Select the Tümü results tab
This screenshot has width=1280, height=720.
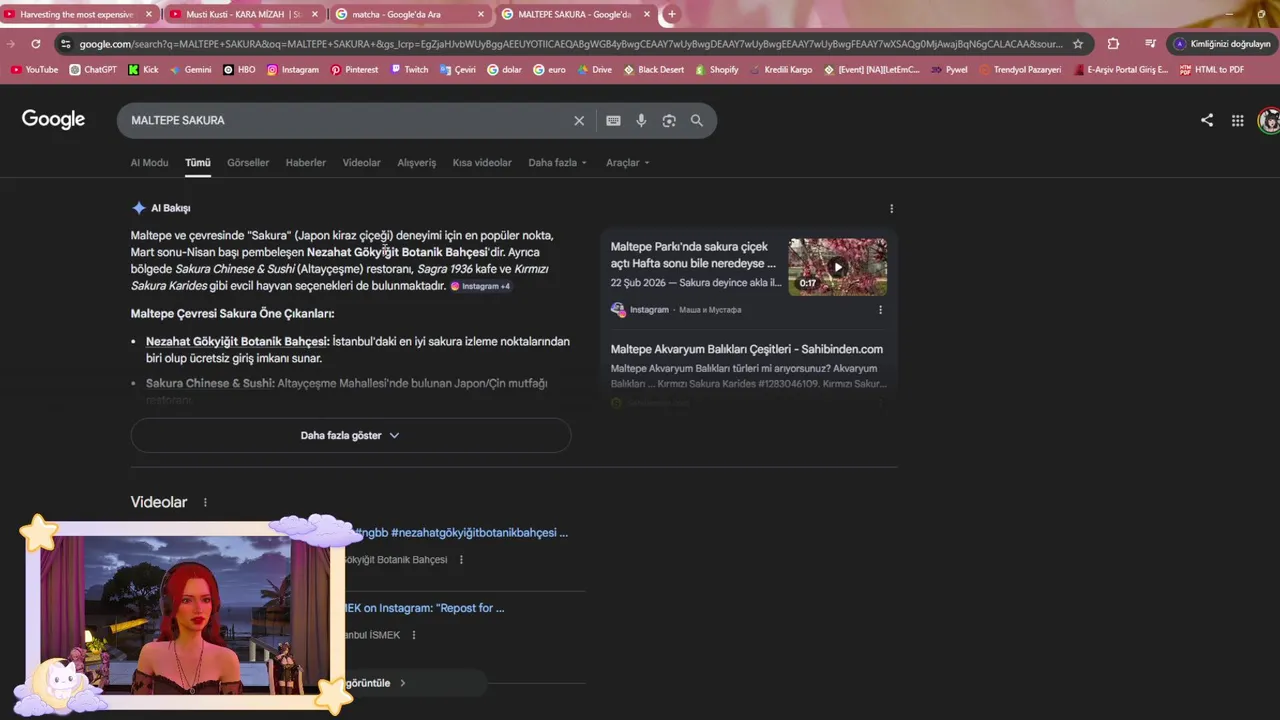[198, 162]
